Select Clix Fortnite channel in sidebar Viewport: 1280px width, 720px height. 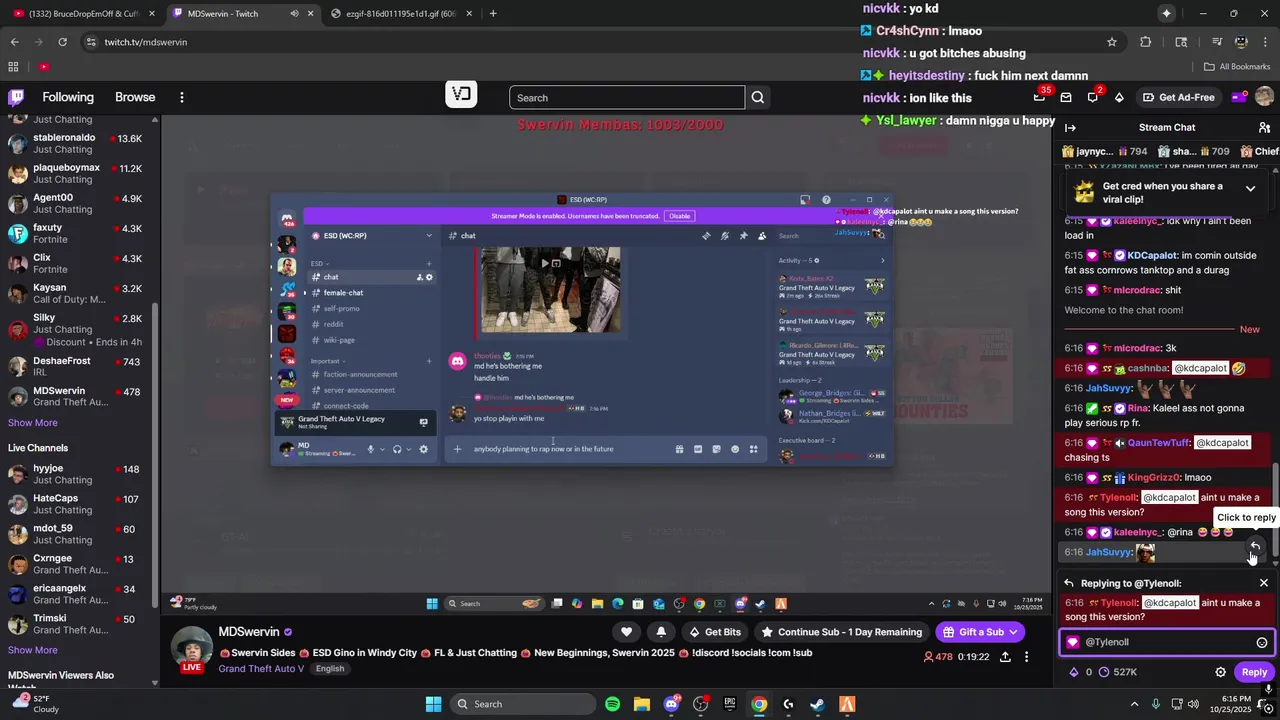coord(75,263)
